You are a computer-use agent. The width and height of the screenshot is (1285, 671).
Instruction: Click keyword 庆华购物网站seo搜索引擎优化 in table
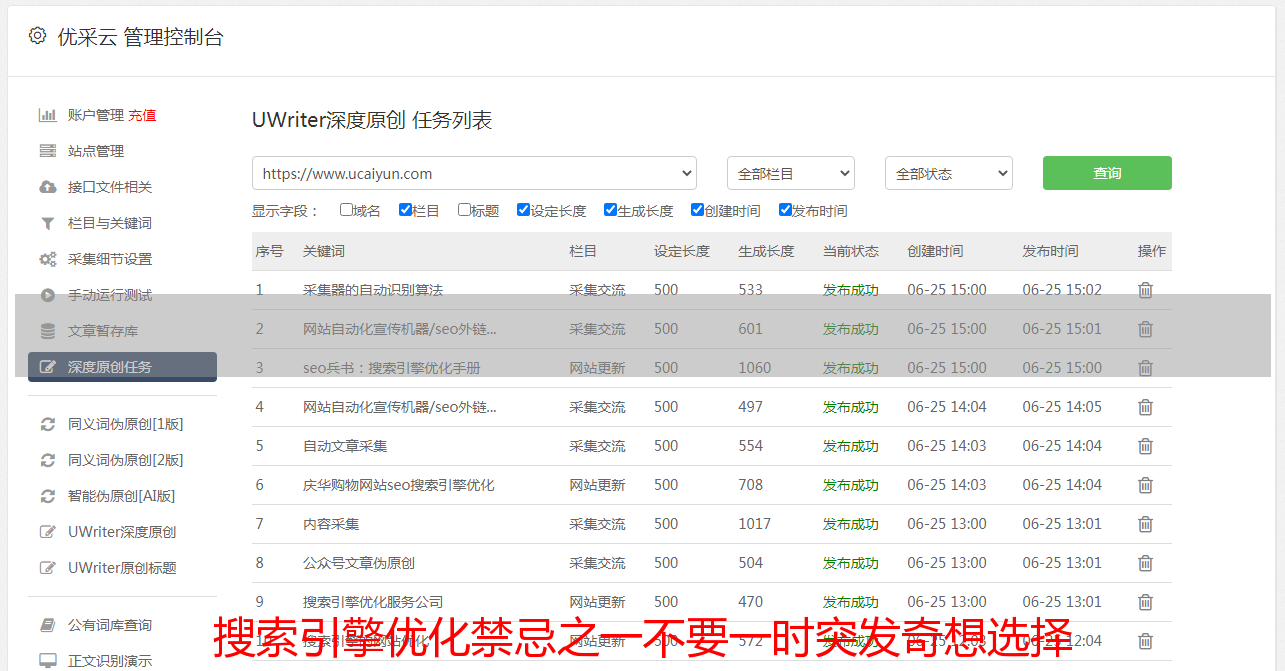pyautogui.click(x=398, y=485)
